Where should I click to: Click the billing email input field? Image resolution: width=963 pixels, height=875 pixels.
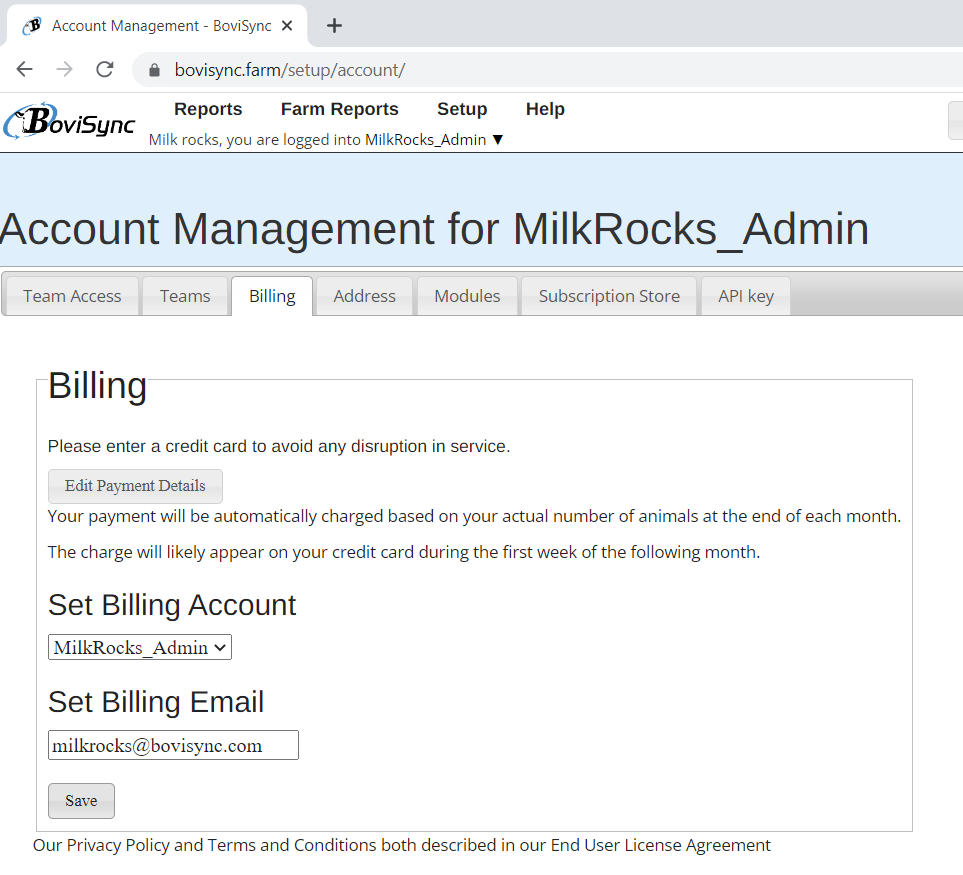point(173,745)
